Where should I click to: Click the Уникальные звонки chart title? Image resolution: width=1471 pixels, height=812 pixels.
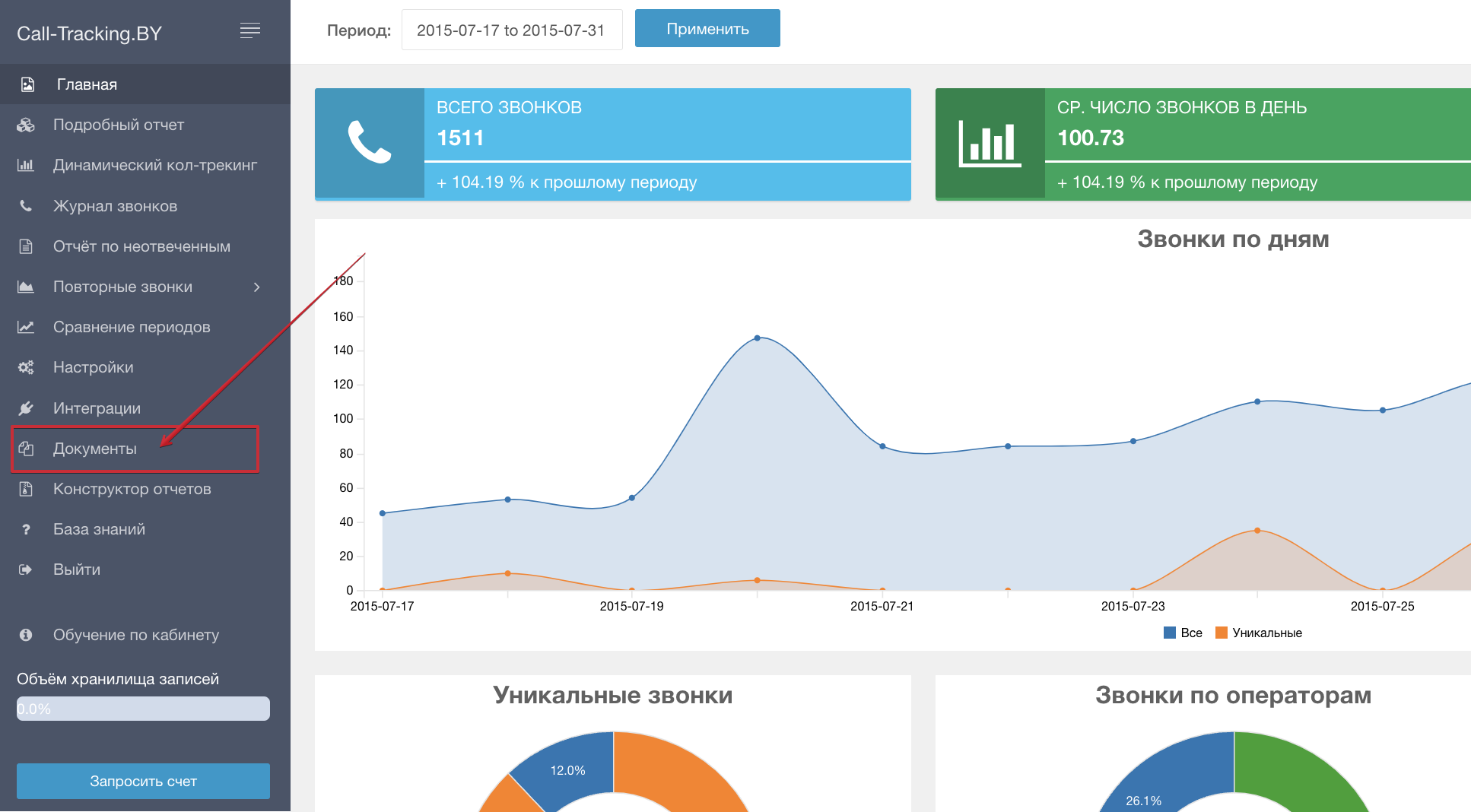point(612,695)
